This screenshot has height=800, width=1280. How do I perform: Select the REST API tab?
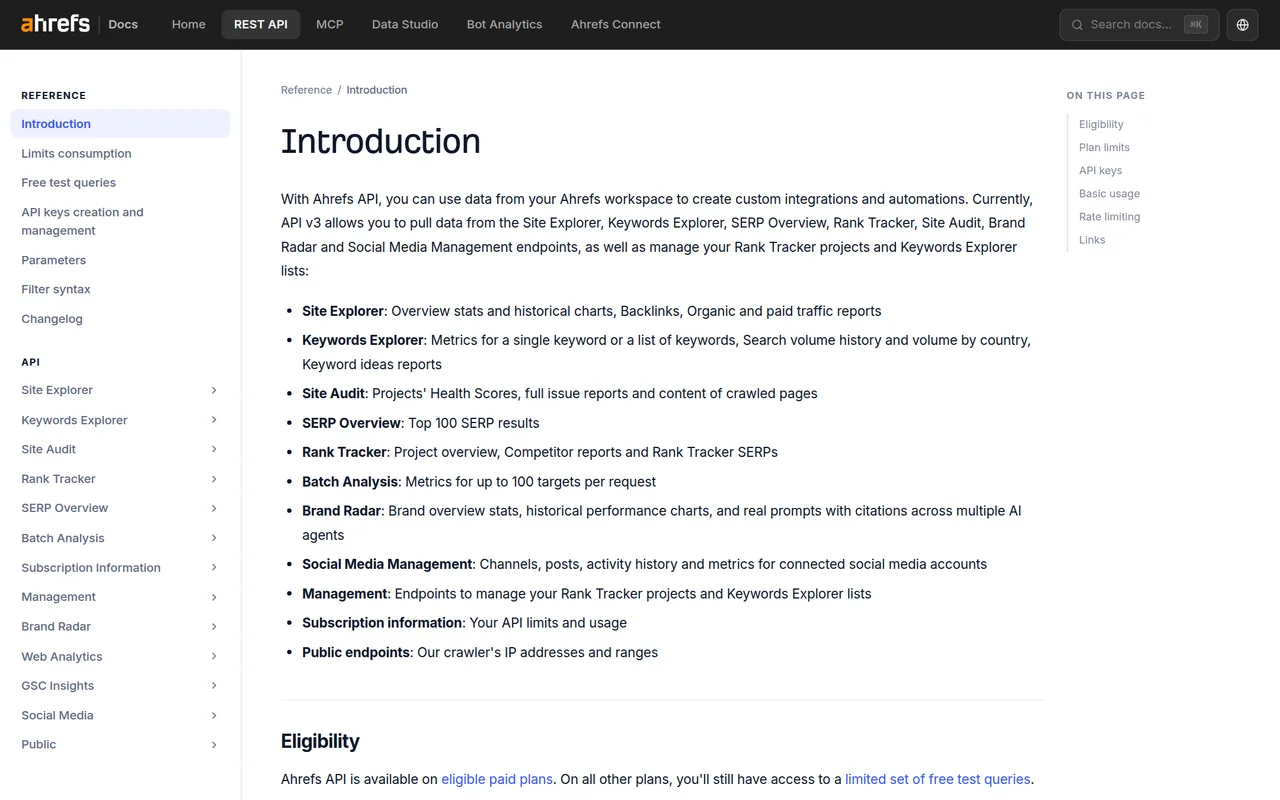coord(261,24)
